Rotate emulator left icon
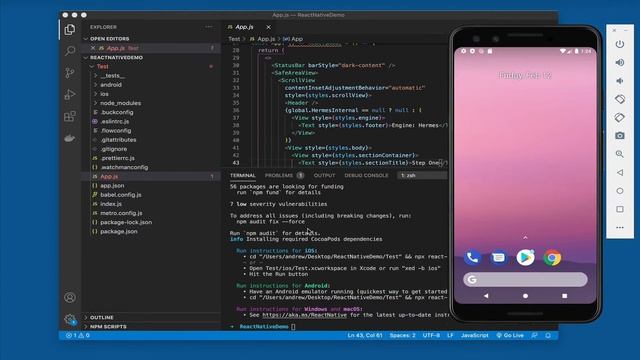Screen dimensions: 640x360 pos(620,99)
